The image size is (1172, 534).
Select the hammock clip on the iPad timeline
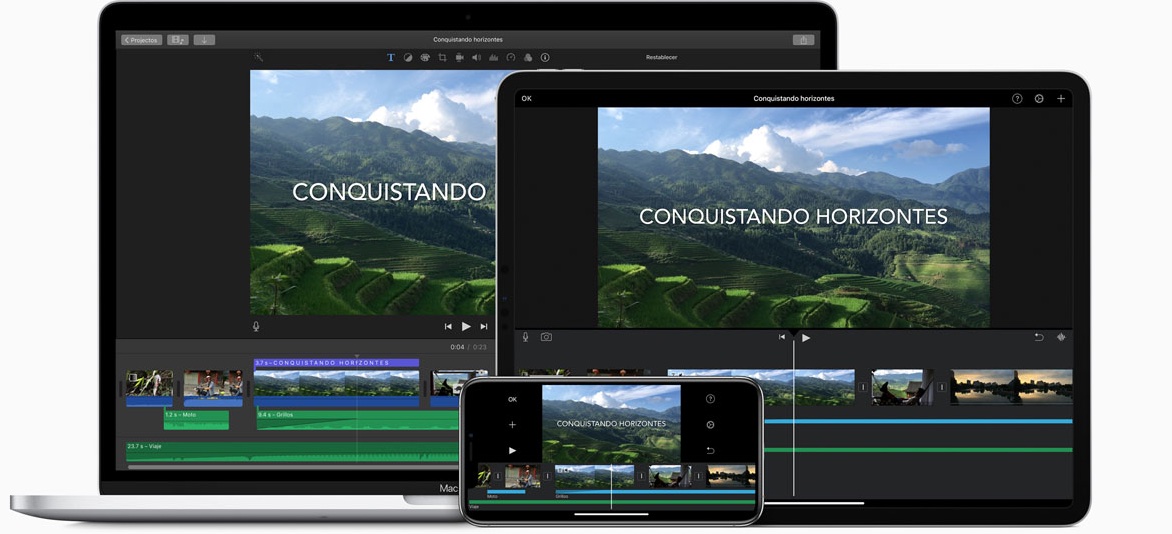coord(902,387)
